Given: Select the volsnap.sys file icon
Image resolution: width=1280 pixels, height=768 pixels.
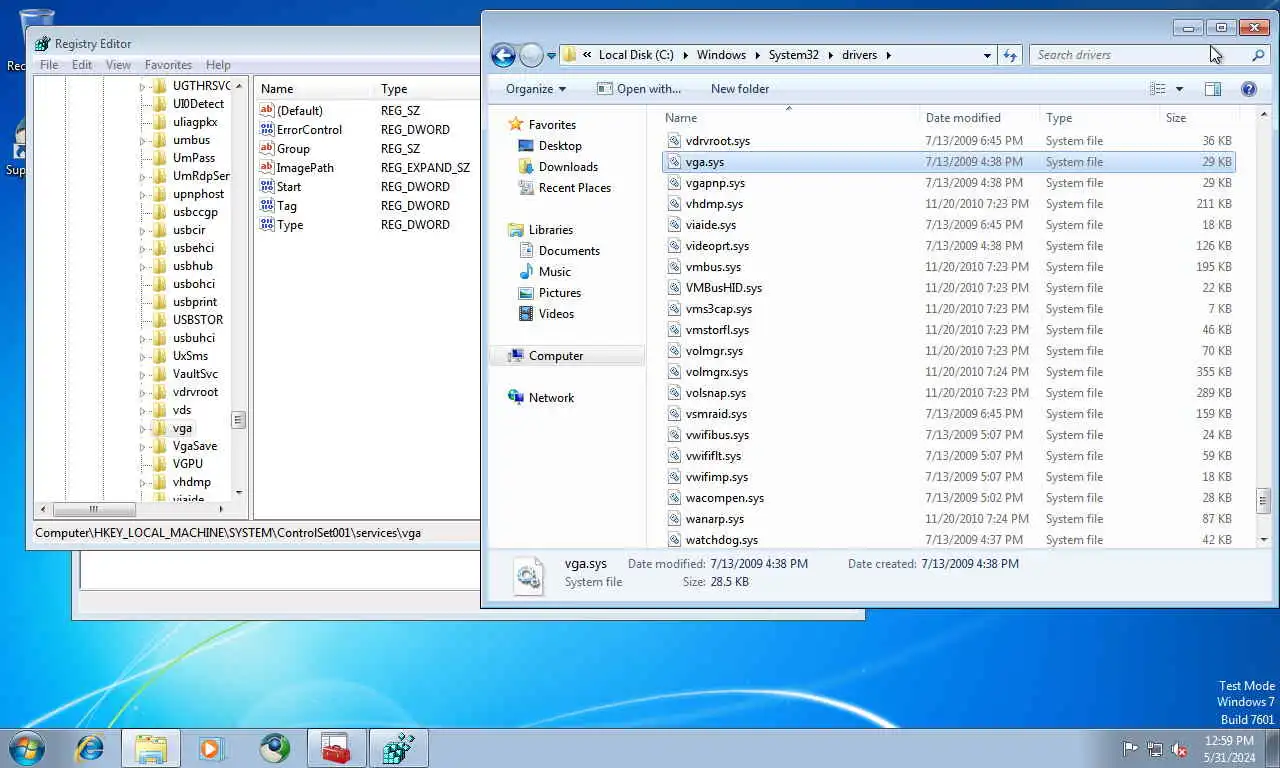Looking at the screenshot, I should pos(674,393).
